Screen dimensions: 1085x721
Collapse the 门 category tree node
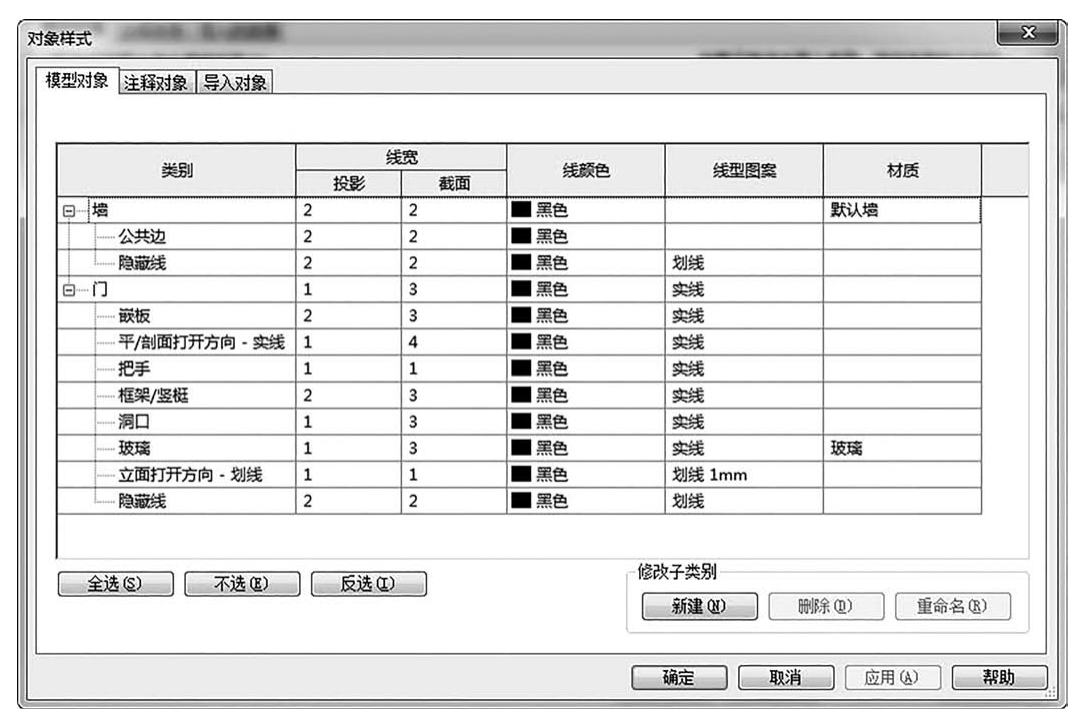[69, 290]
